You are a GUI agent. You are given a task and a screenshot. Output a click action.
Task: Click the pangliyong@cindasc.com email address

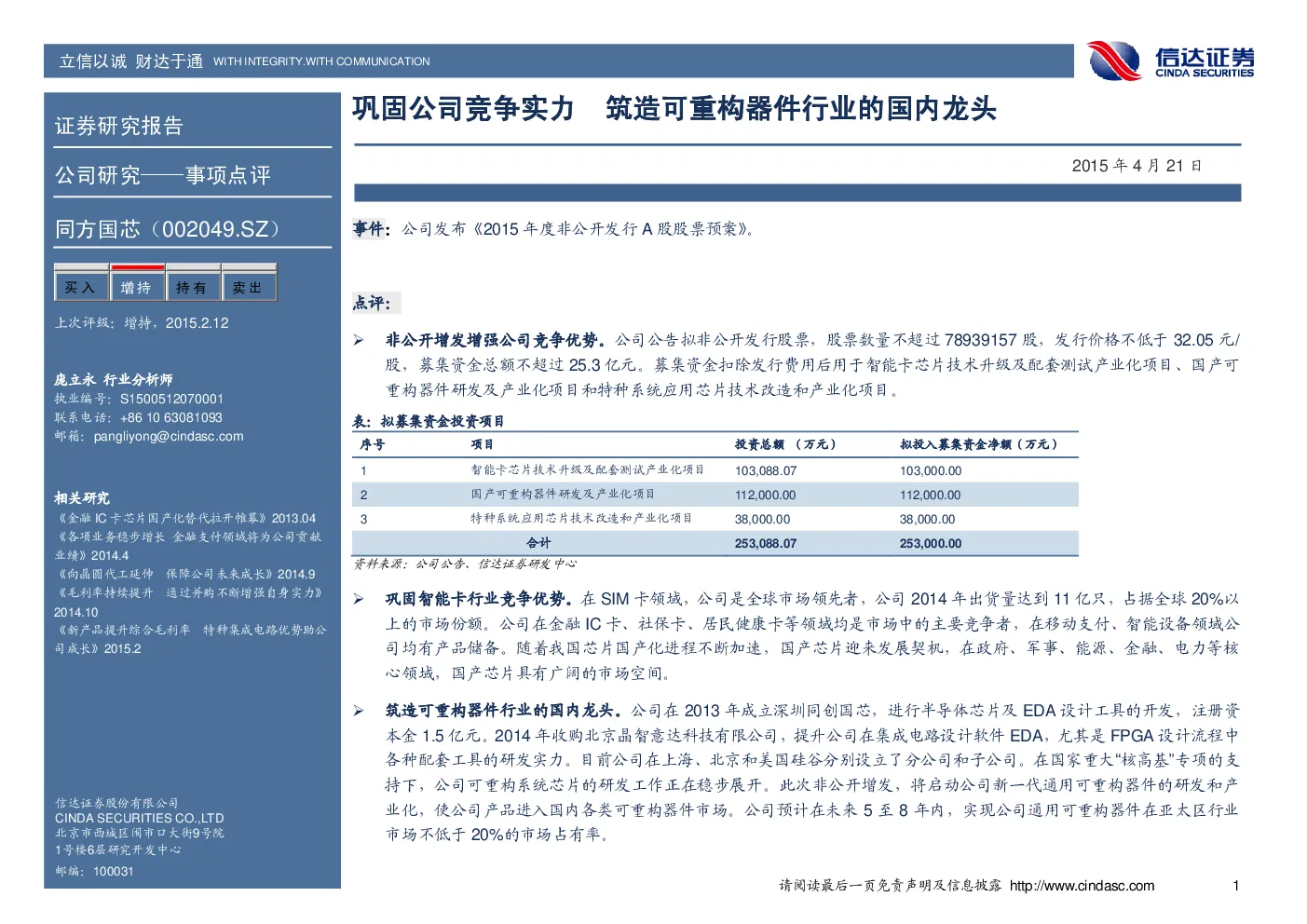[169, 436]
